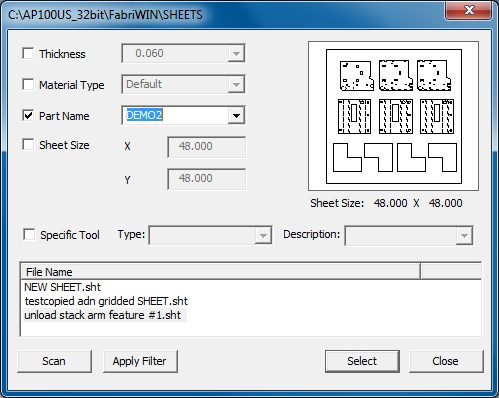Enable the Thickness filter checkbox

click(x=28, y=53)
